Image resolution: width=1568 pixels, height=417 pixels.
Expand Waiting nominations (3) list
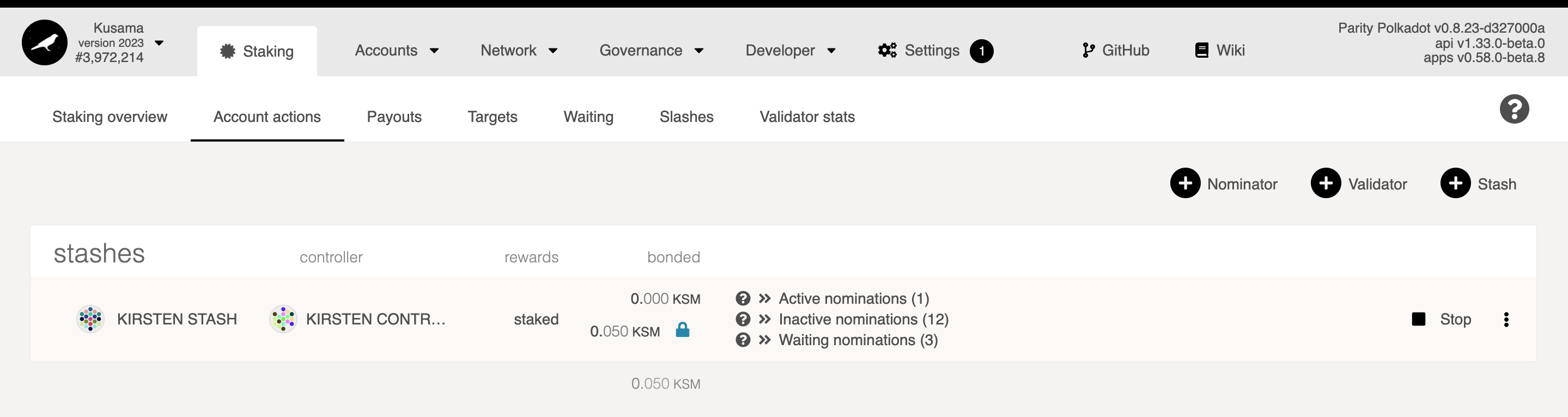(857, 340)
